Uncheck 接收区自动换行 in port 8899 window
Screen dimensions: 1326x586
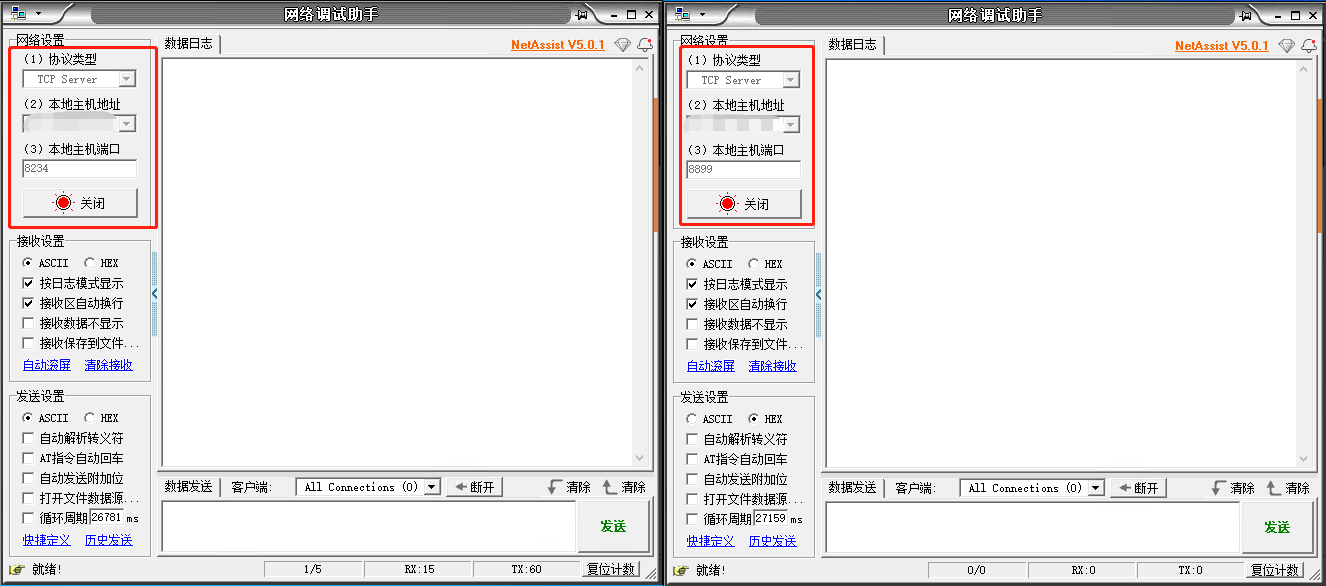(692, 304)
